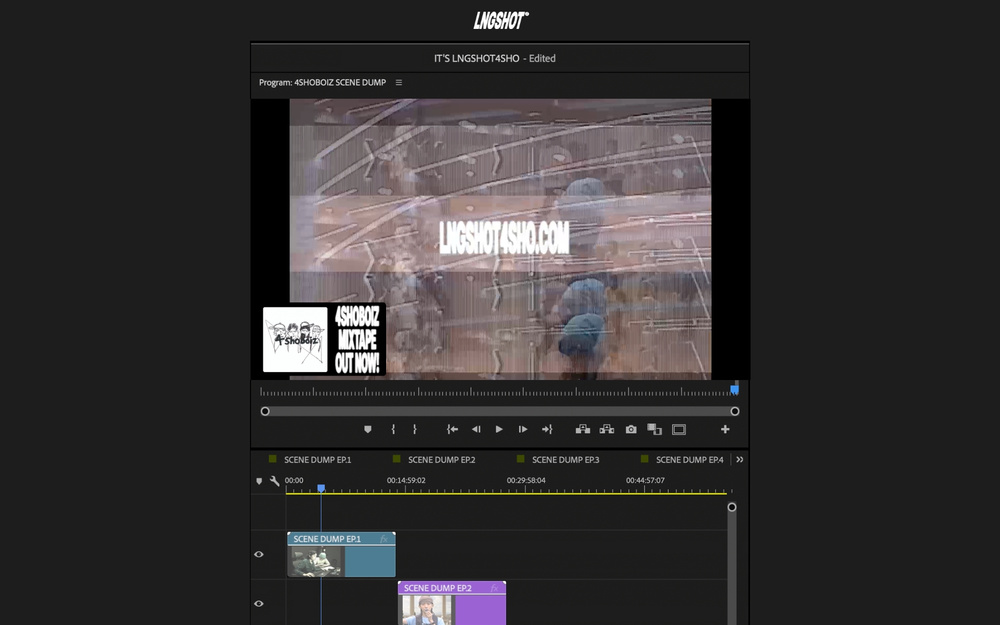Image resolution: width=1000 pixels, height=625 pixels.
Task: Click the Export Frame camera icon
Action: click(631, 429)
